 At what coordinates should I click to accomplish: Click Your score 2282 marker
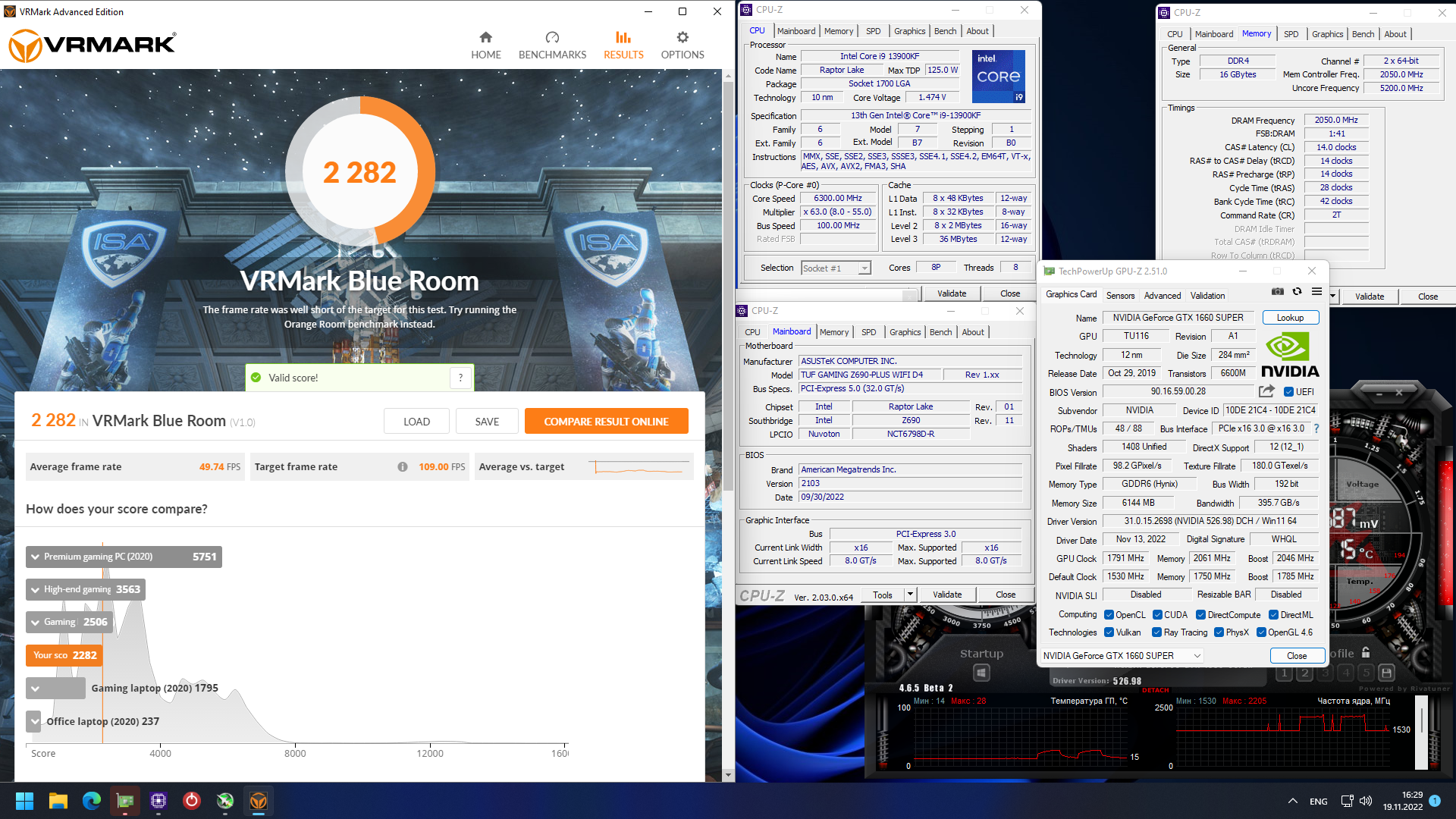click(64, 655)
